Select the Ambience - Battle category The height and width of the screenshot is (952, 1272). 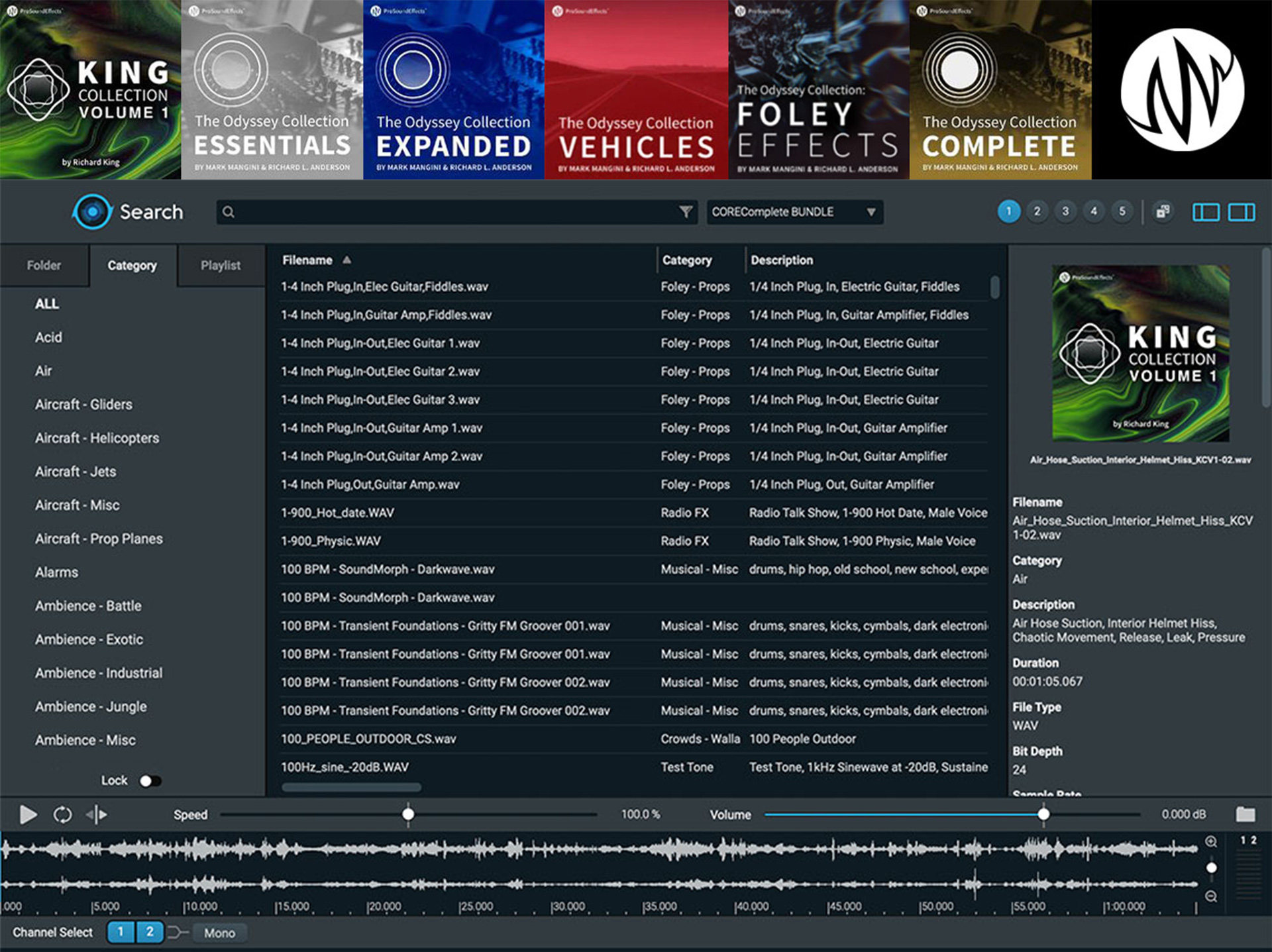pos(88,606)
